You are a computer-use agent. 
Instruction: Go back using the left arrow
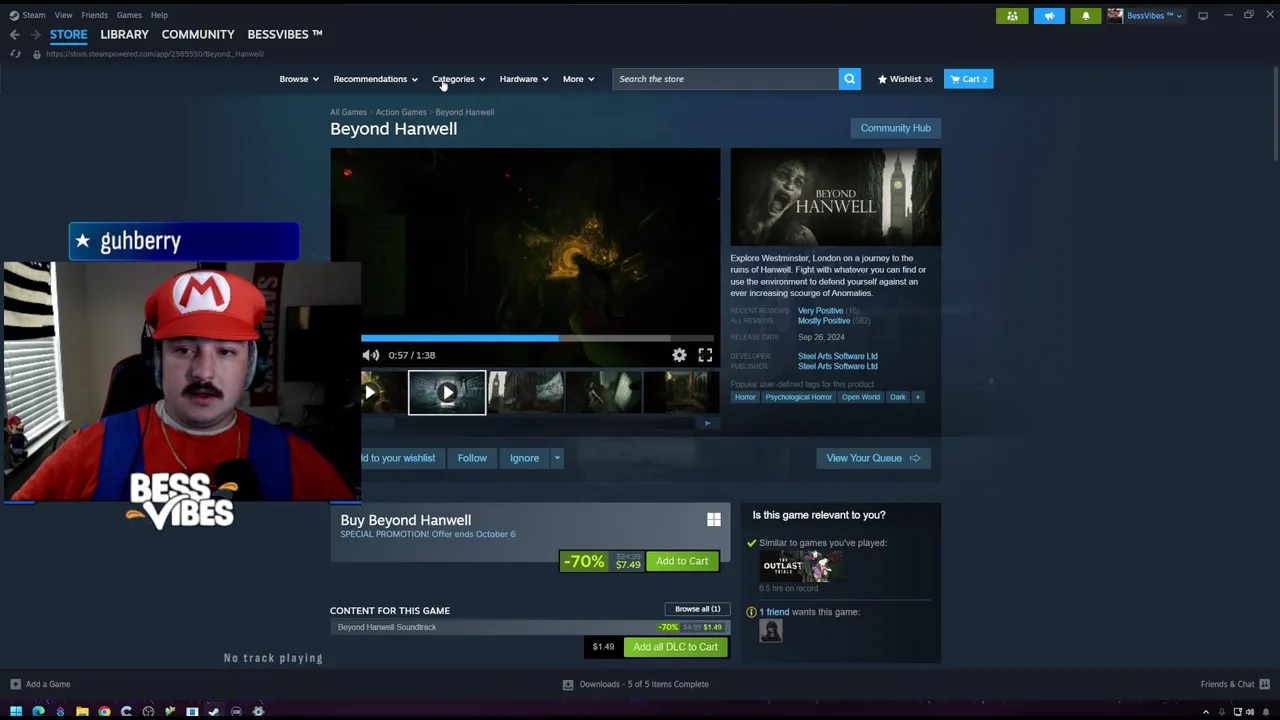point(15,35)
